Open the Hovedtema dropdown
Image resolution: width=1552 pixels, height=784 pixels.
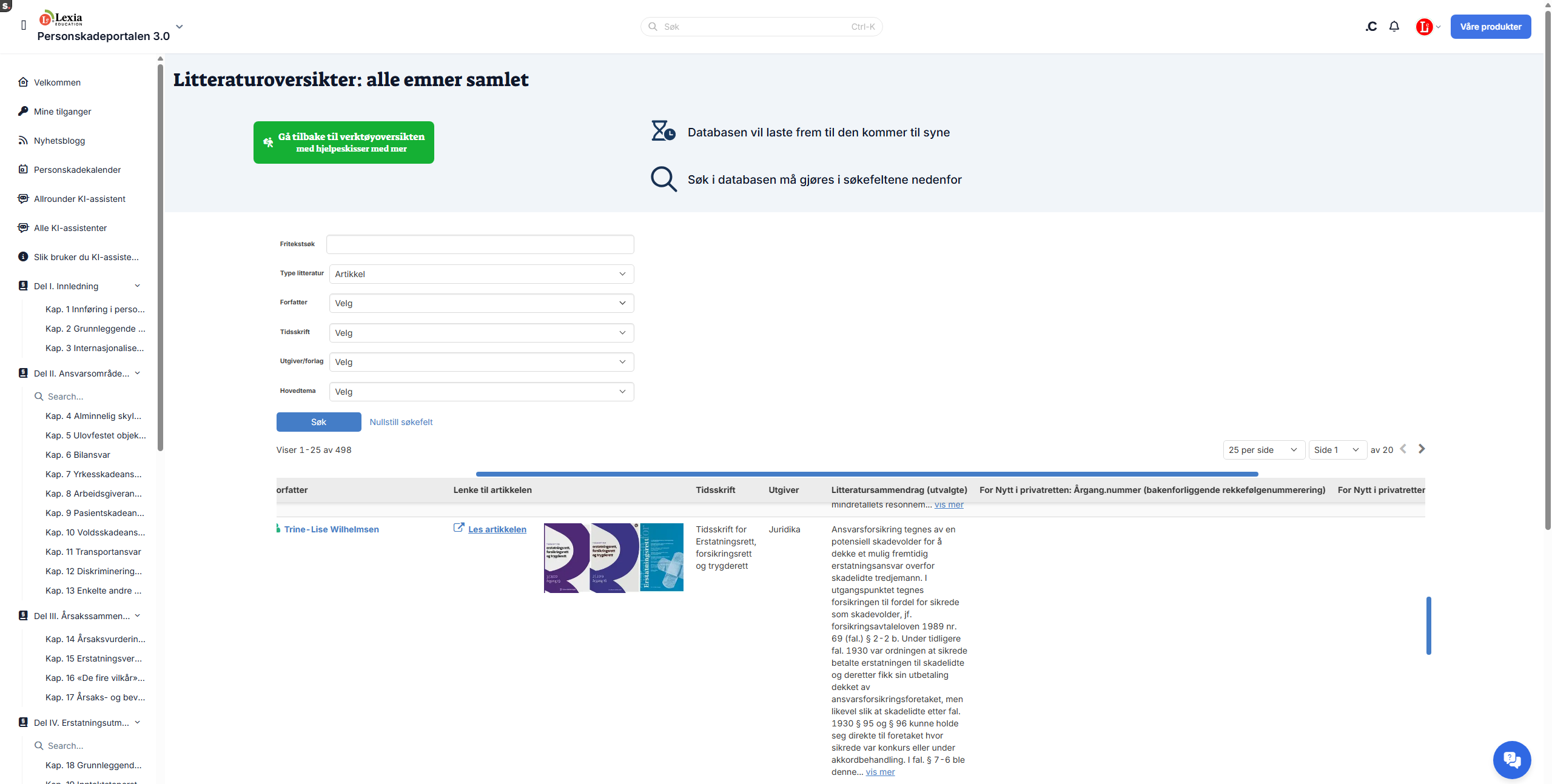(482, 392)
